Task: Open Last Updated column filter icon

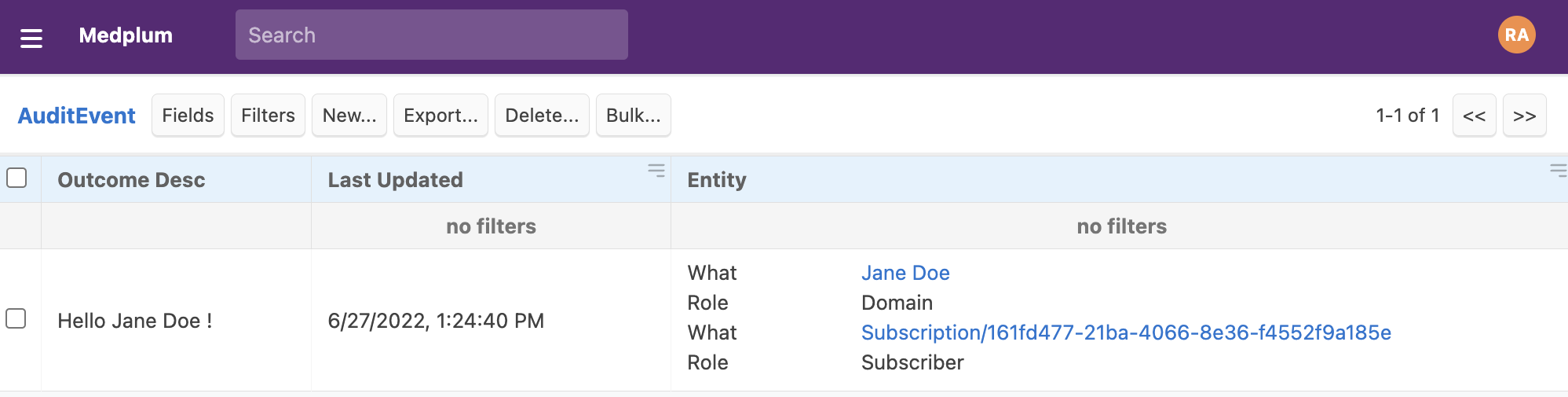Action: (x=656, y=171)
